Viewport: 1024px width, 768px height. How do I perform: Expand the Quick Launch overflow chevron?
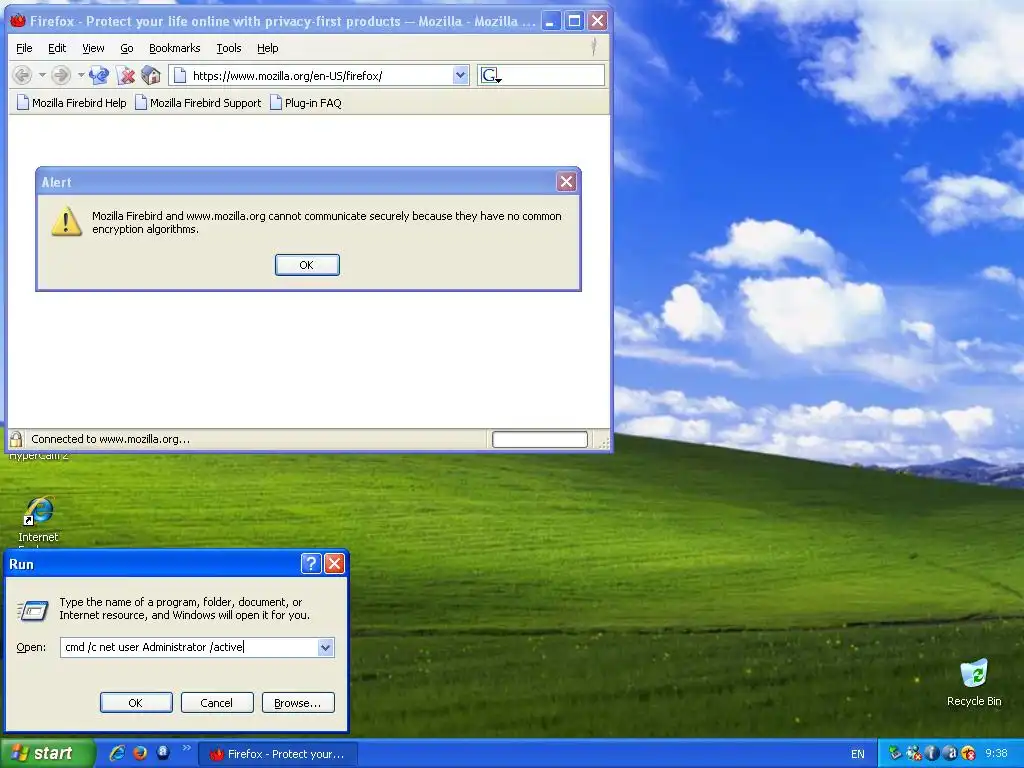(186, 747)
